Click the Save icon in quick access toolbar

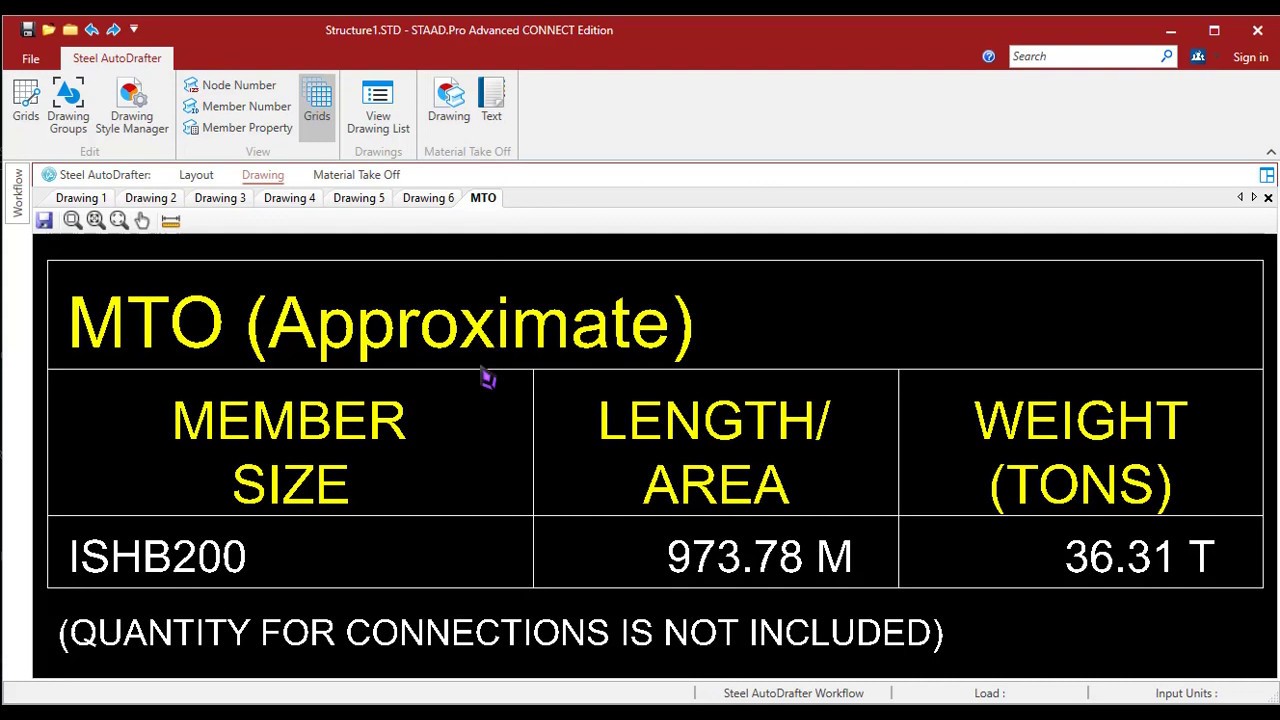[27, 30]
